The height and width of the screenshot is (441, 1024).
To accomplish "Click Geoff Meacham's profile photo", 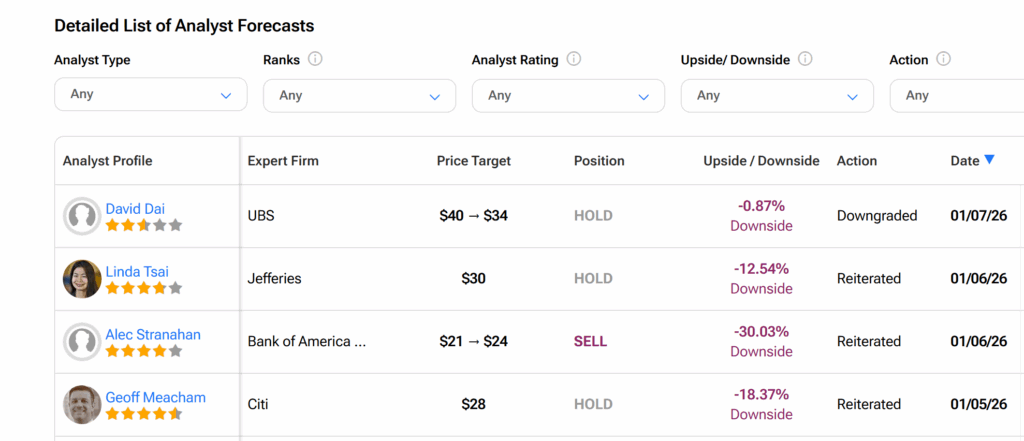I will [x=82, y=405].
